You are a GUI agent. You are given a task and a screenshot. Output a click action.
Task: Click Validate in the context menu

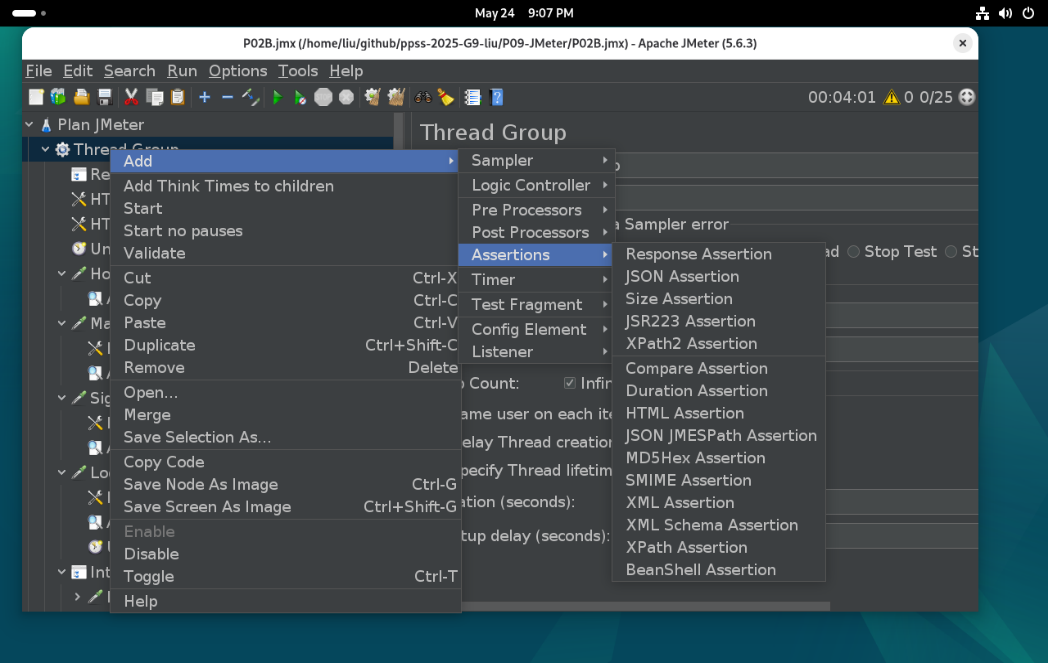click(285, 253)
